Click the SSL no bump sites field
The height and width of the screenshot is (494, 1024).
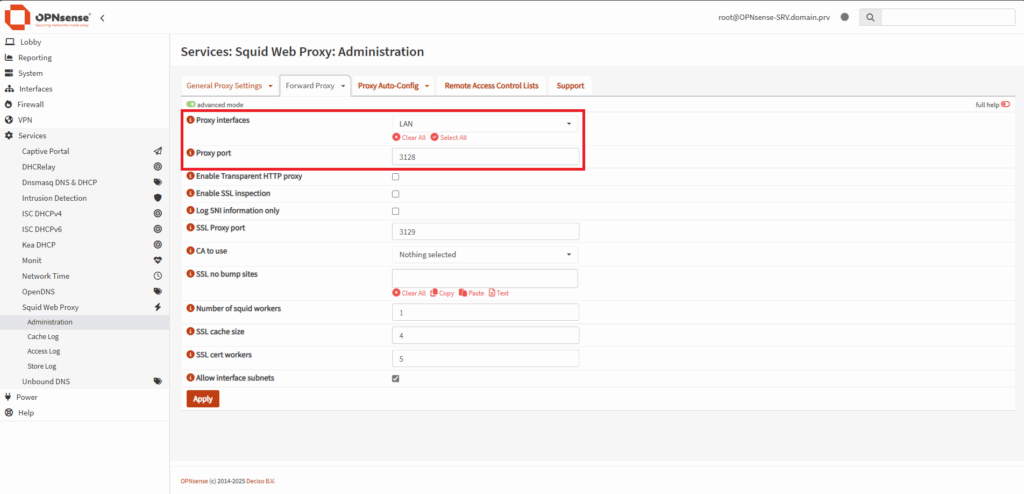click(x=485, y=278)
